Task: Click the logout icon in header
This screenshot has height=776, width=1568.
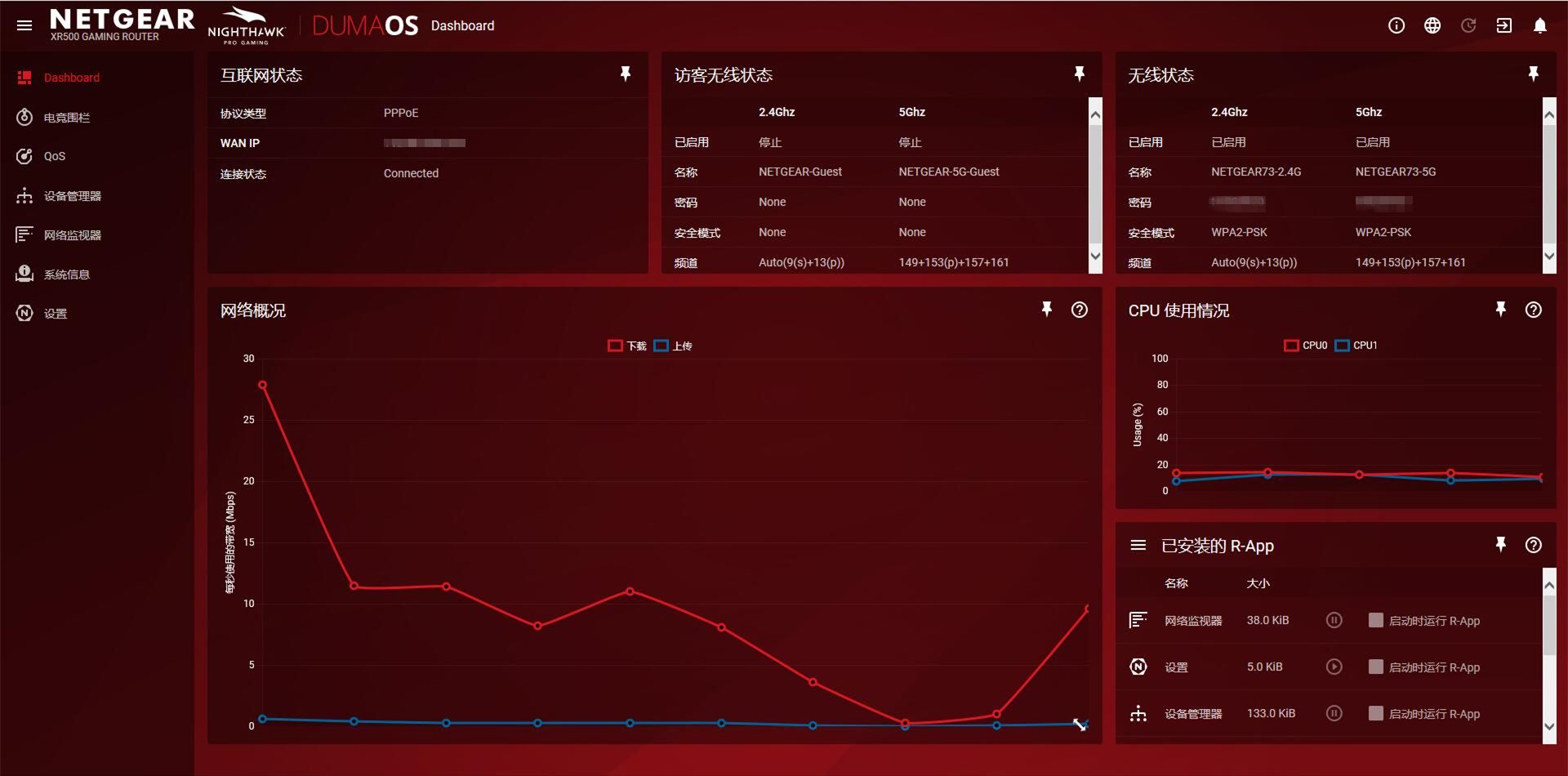Action: pos(1503,25)
